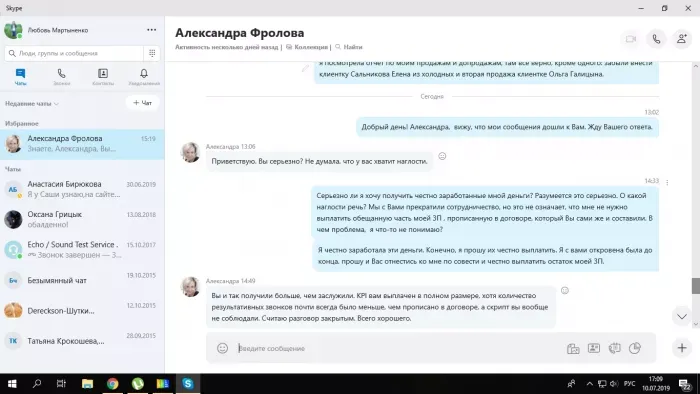Open Google Chrome from taskbar
700x394 pixels.
pos(112,383)
